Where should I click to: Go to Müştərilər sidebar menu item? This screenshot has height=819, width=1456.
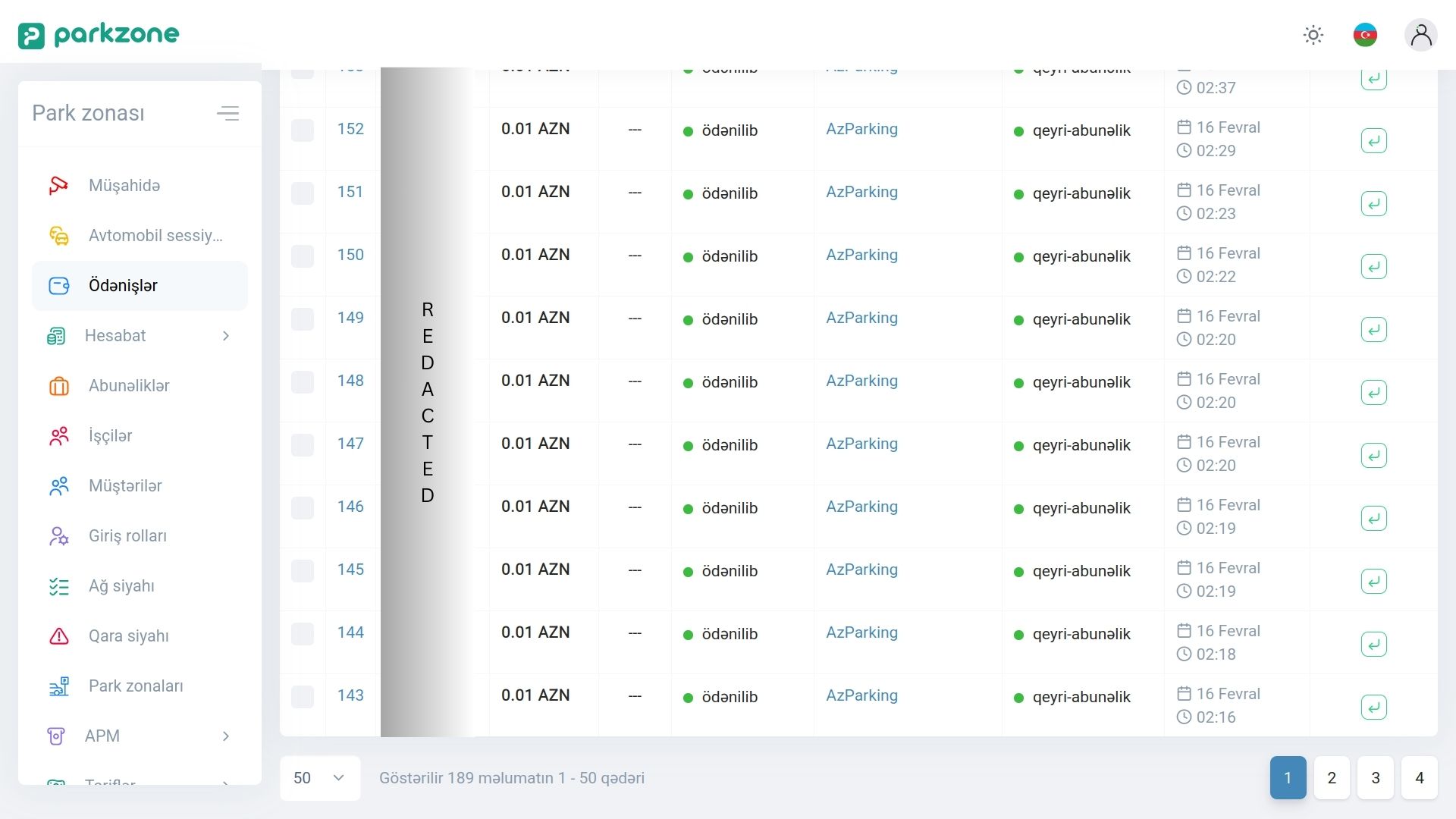[x=125, y=486]
